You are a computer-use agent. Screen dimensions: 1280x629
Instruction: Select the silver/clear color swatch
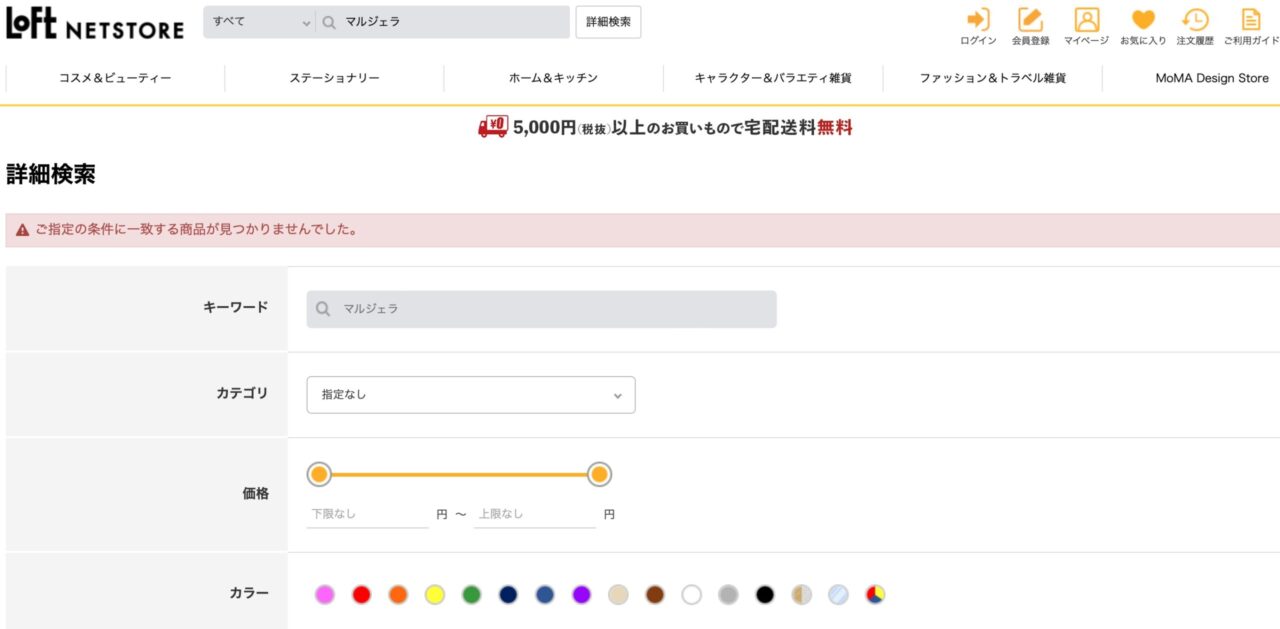click(x=838, y=595)
